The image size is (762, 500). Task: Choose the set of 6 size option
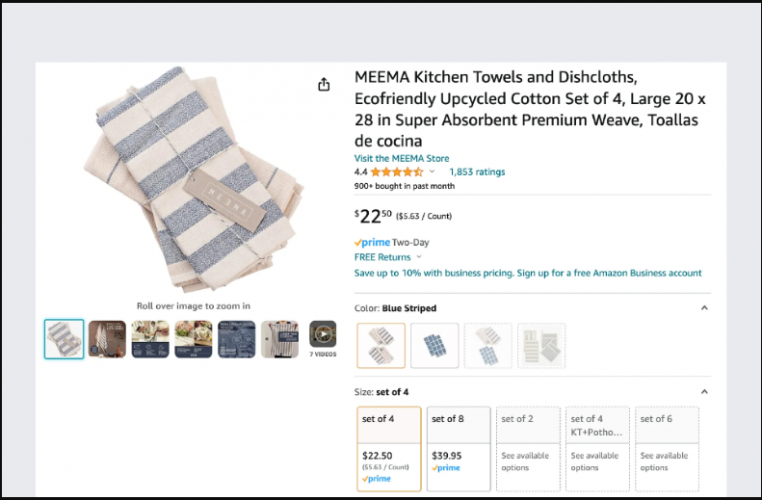[x=667, y=448]
